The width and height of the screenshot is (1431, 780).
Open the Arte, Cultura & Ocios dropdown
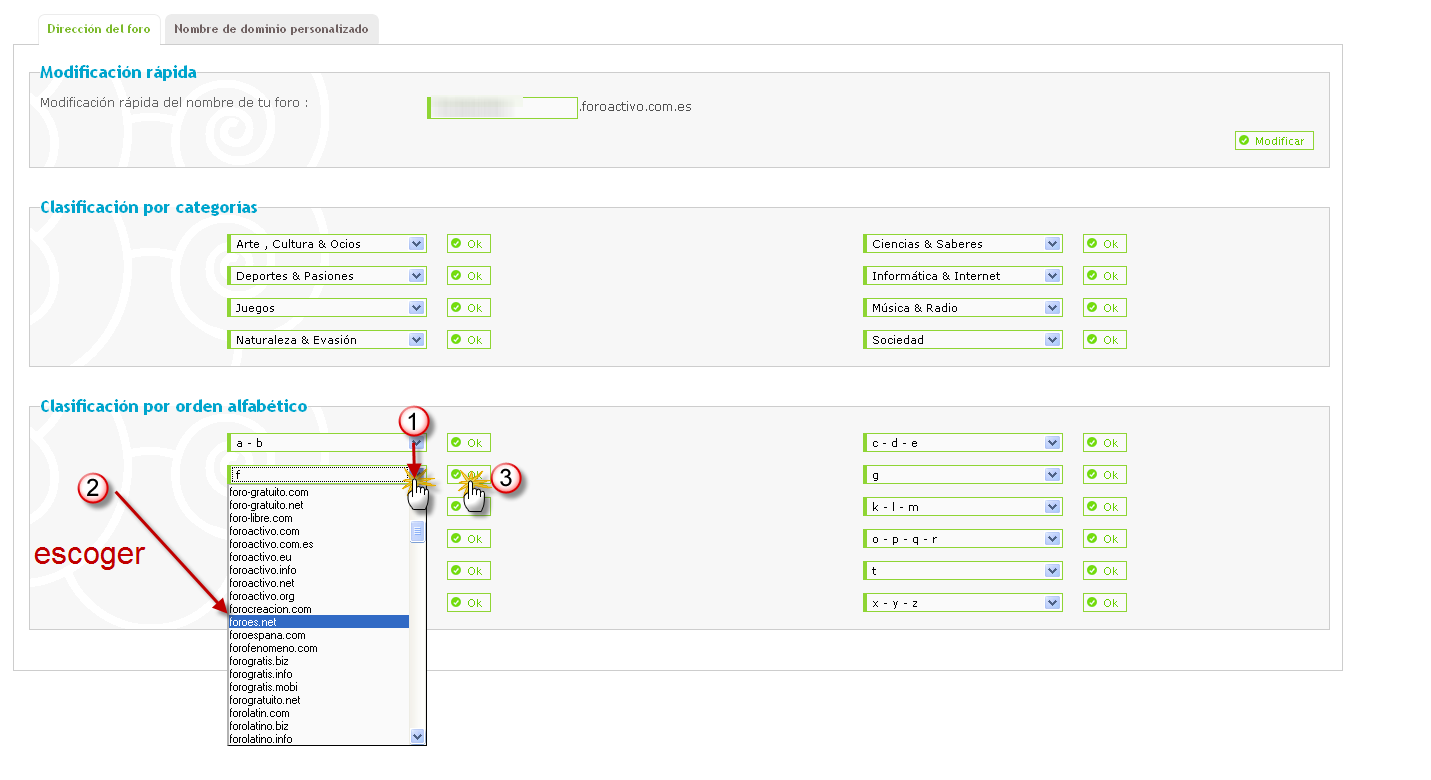(x=327, y=244)
